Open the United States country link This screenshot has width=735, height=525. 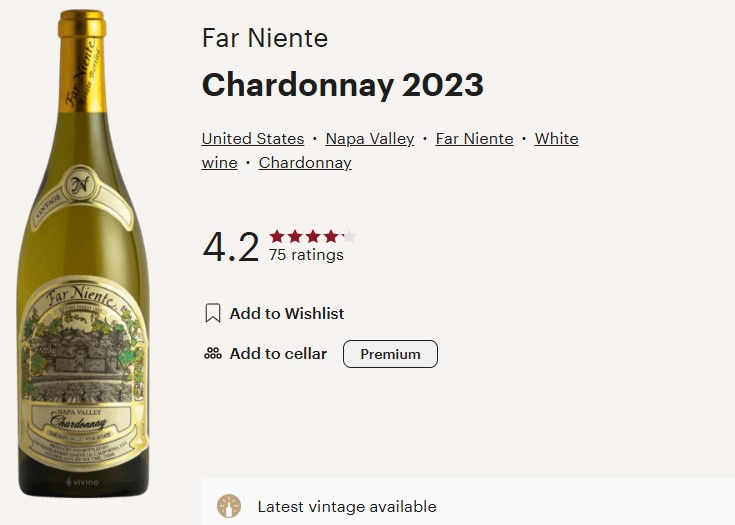[x=252, y=139]
